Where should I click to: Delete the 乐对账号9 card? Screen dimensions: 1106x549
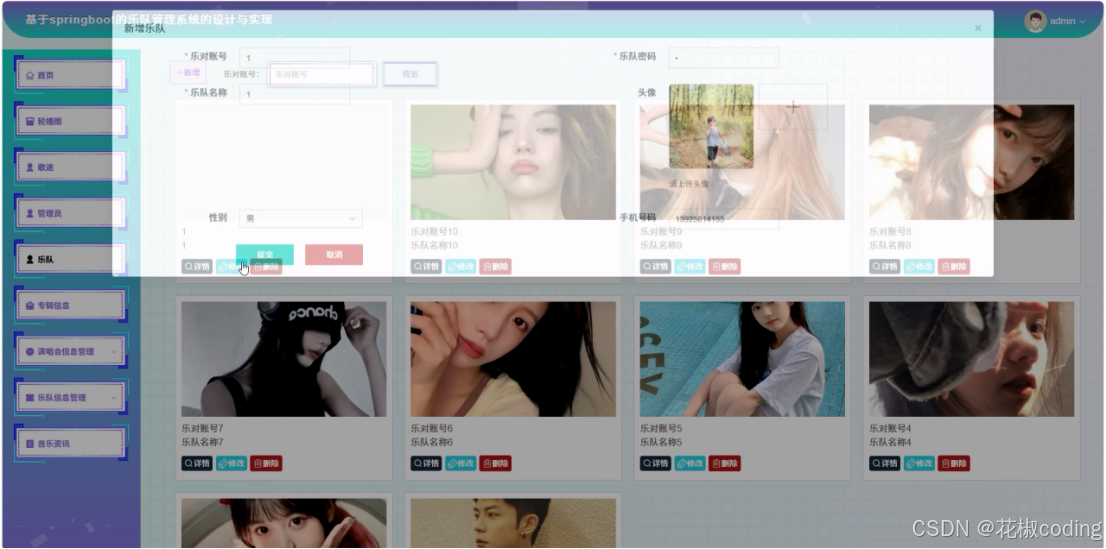coord(724,267)
